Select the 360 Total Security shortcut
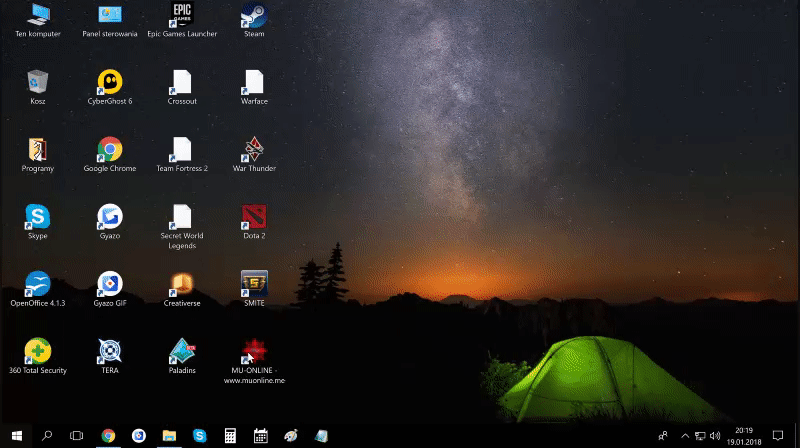 38,356
